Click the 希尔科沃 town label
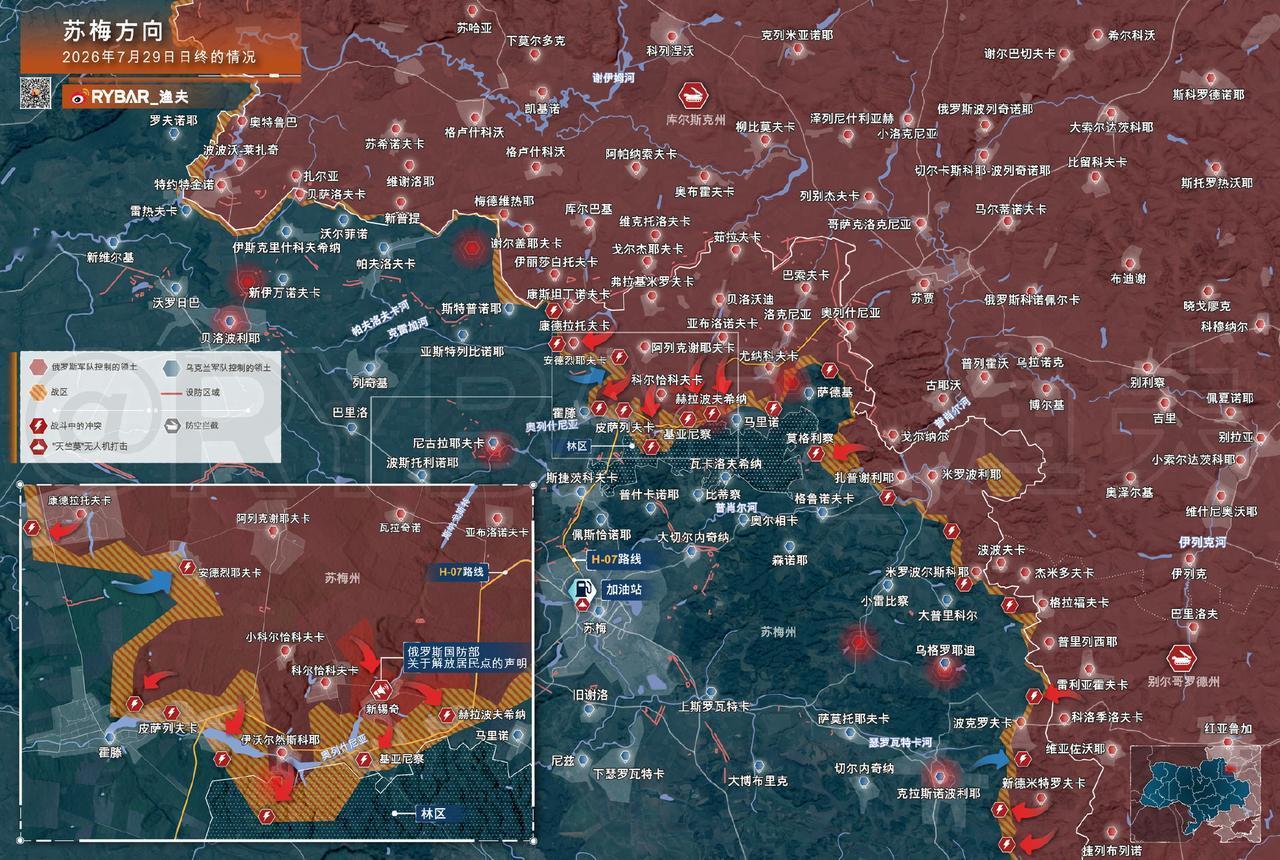This screenshot has width=1280, height=860. pos(1131,35)
